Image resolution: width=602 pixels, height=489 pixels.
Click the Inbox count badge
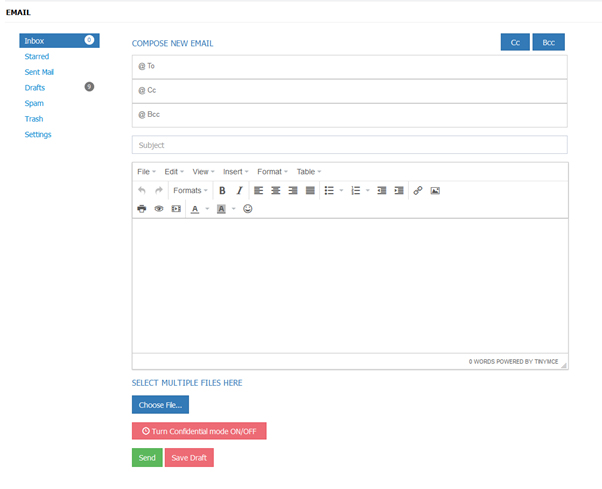(x=89, y=40)
